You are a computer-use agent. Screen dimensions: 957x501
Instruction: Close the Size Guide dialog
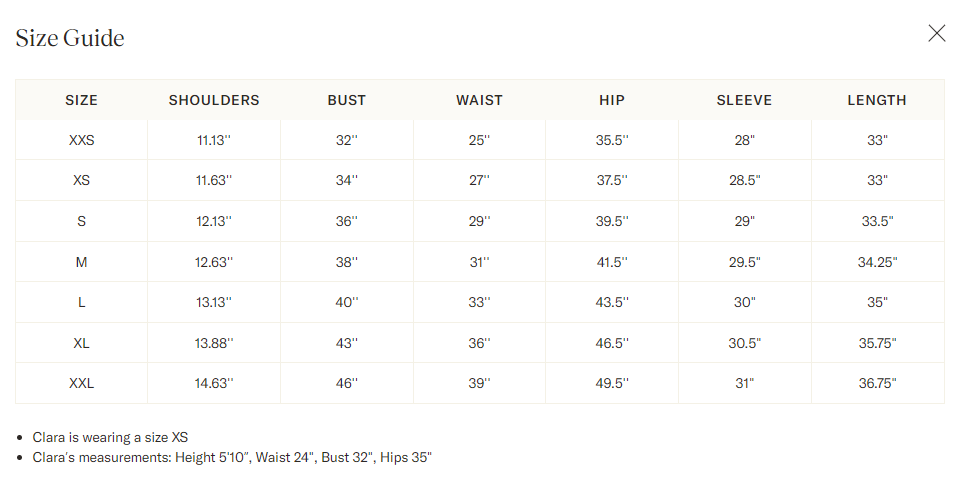coord(936,33)
